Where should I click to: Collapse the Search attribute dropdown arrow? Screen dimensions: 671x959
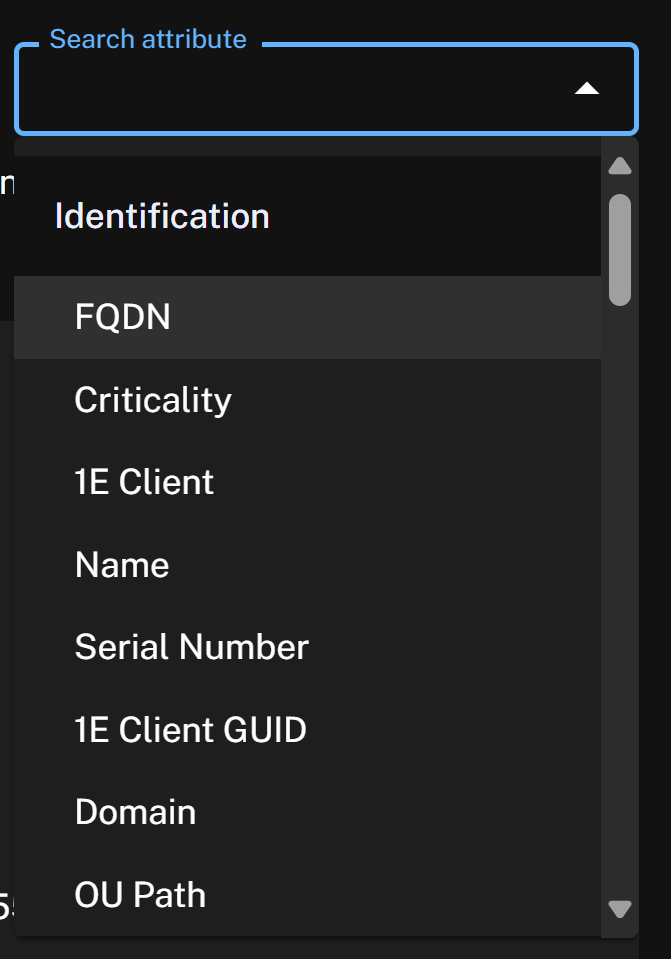(586, 89)
